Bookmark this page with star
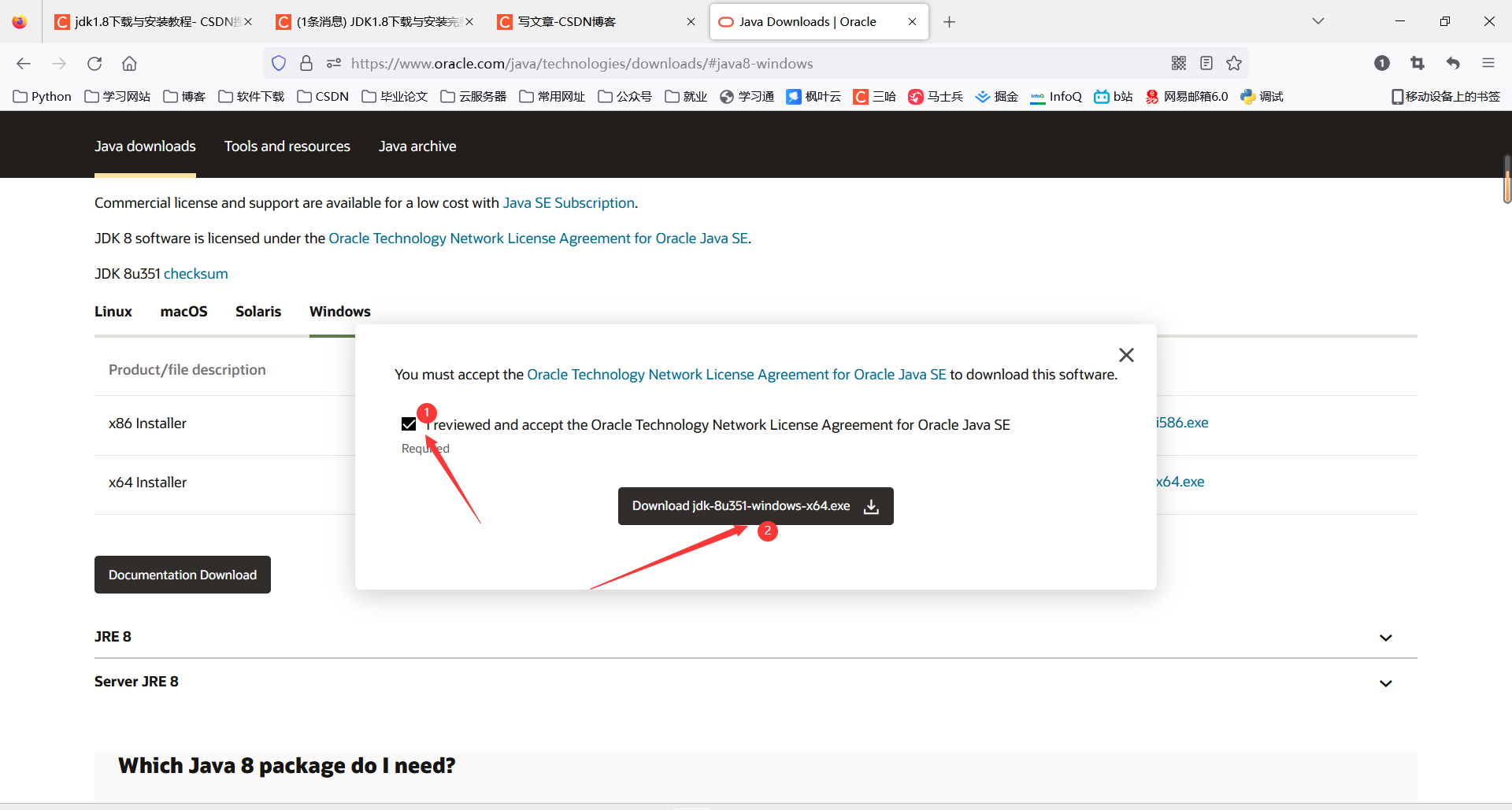Screen dimensions: 1512x810 click(x=1234, y=64)
